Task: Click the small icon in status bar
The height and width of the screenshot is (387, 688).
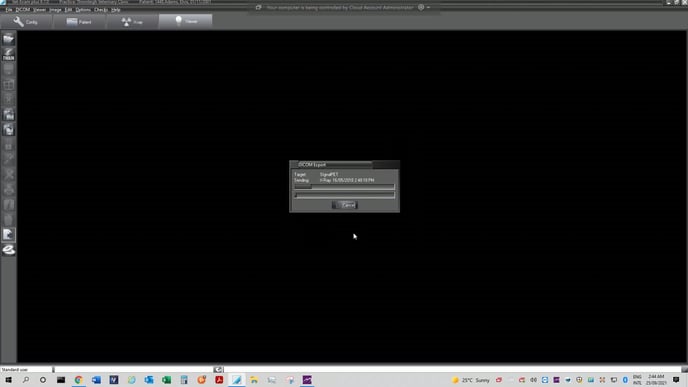Action: point(219,370)
